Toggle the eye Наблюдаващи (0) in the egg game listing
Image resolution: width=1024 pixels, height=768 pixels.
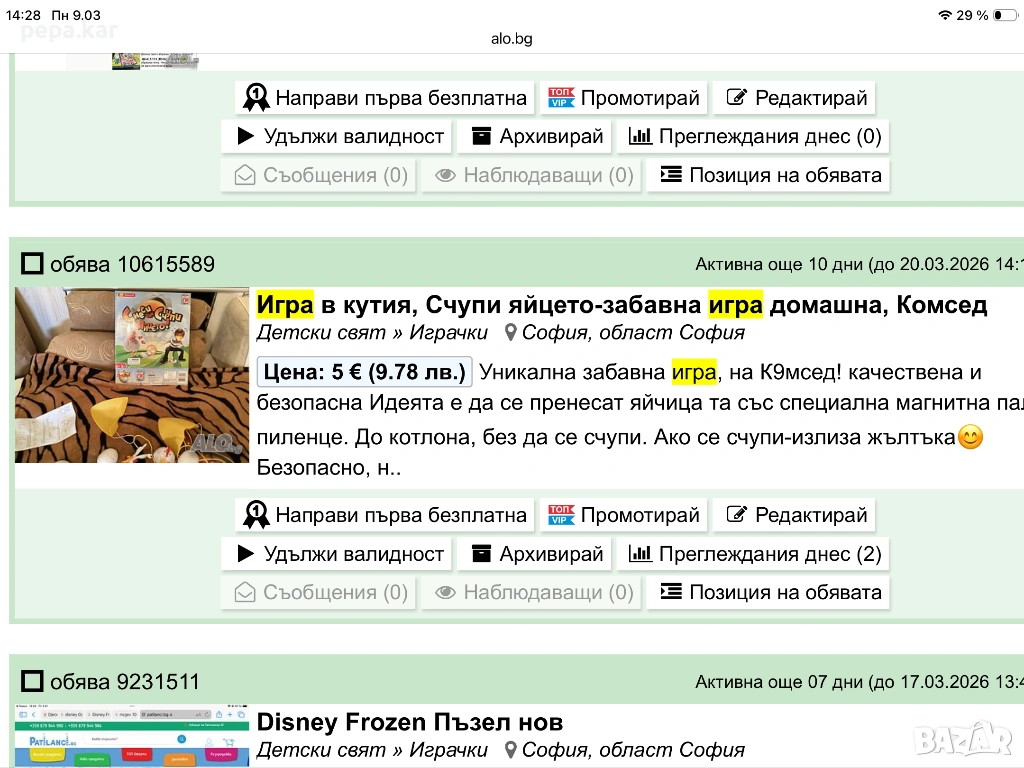click(x=446, y=593)
